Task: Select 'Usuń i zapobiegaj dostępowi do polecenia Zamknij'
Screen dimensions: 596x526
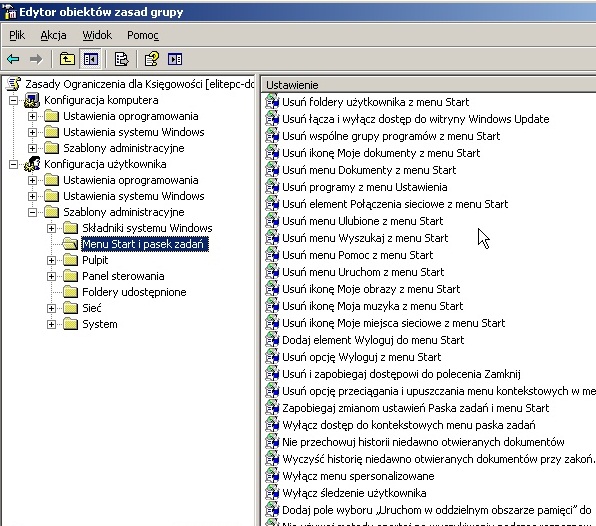Action: tap(401, 374)
